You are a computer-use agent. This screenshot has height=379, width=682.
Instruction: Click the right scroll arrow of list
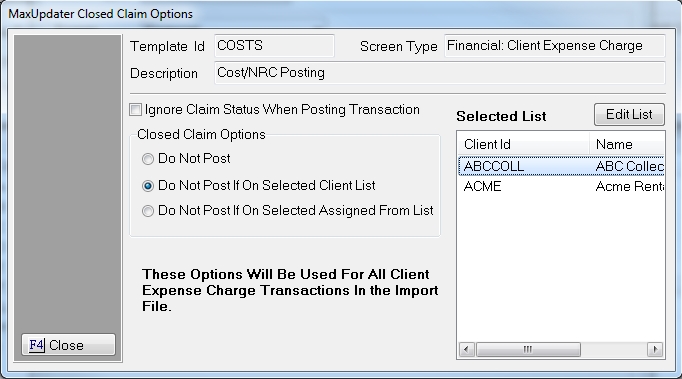(x=655, y=349)
